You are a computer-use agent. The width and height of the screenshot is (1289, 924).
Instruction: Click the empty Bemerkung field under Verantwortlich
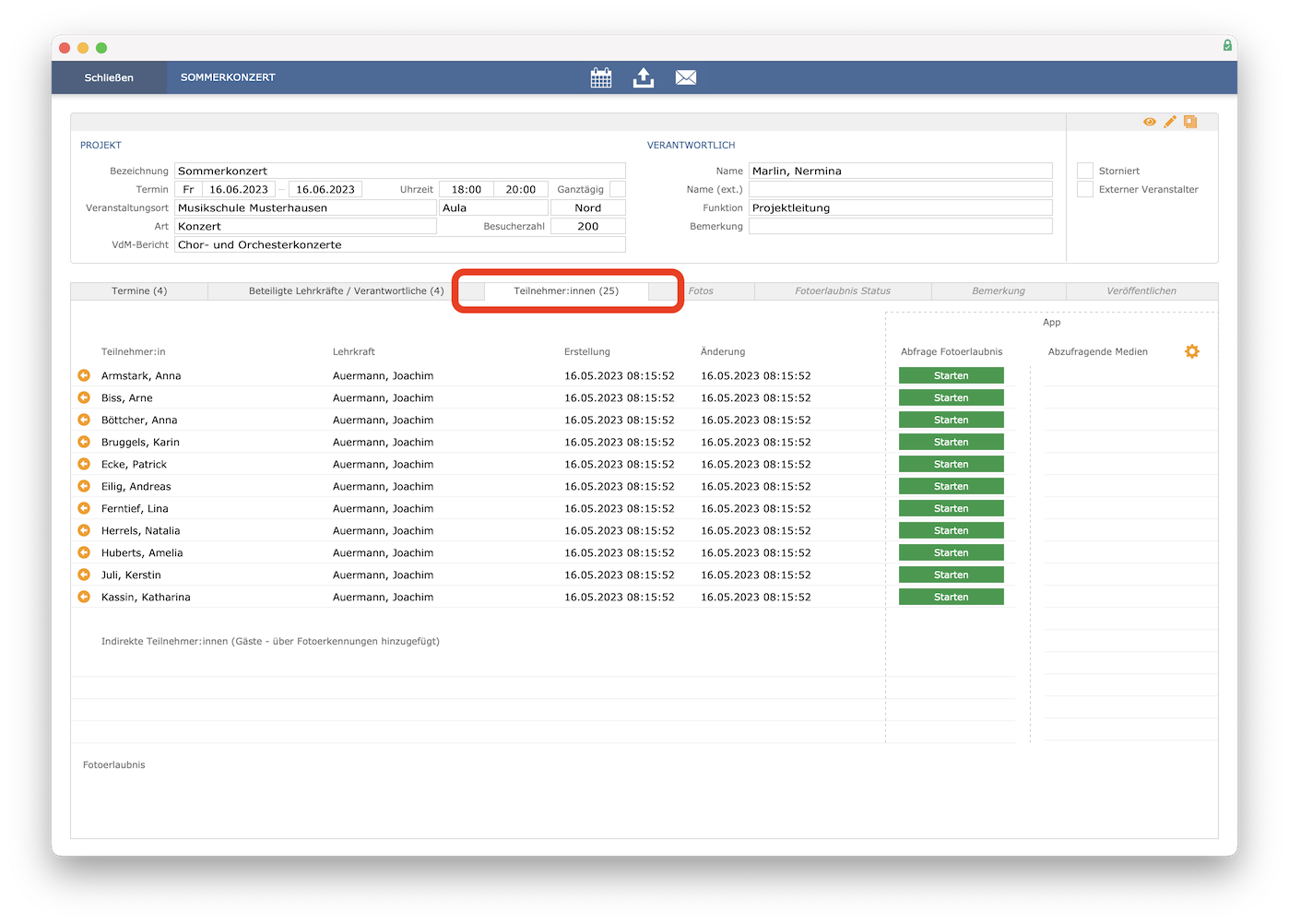pos(901,226)
